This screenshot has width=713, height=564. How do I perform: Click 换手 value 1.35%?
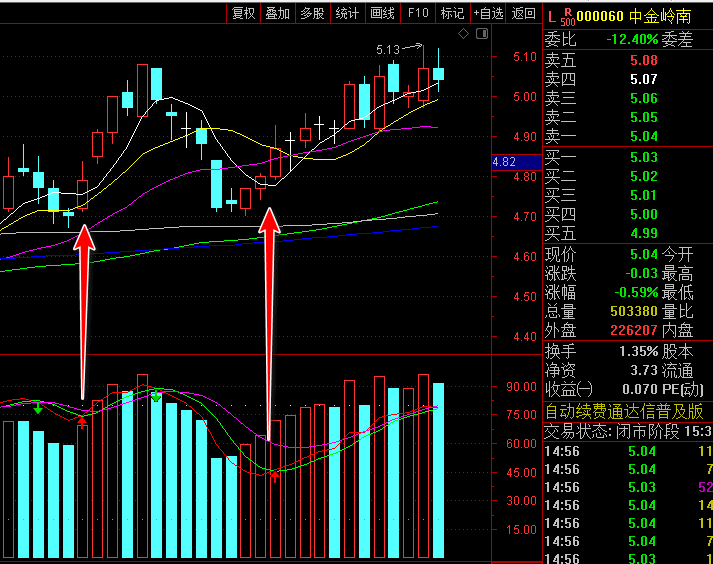pyautogui.click(x=638, y=352)
